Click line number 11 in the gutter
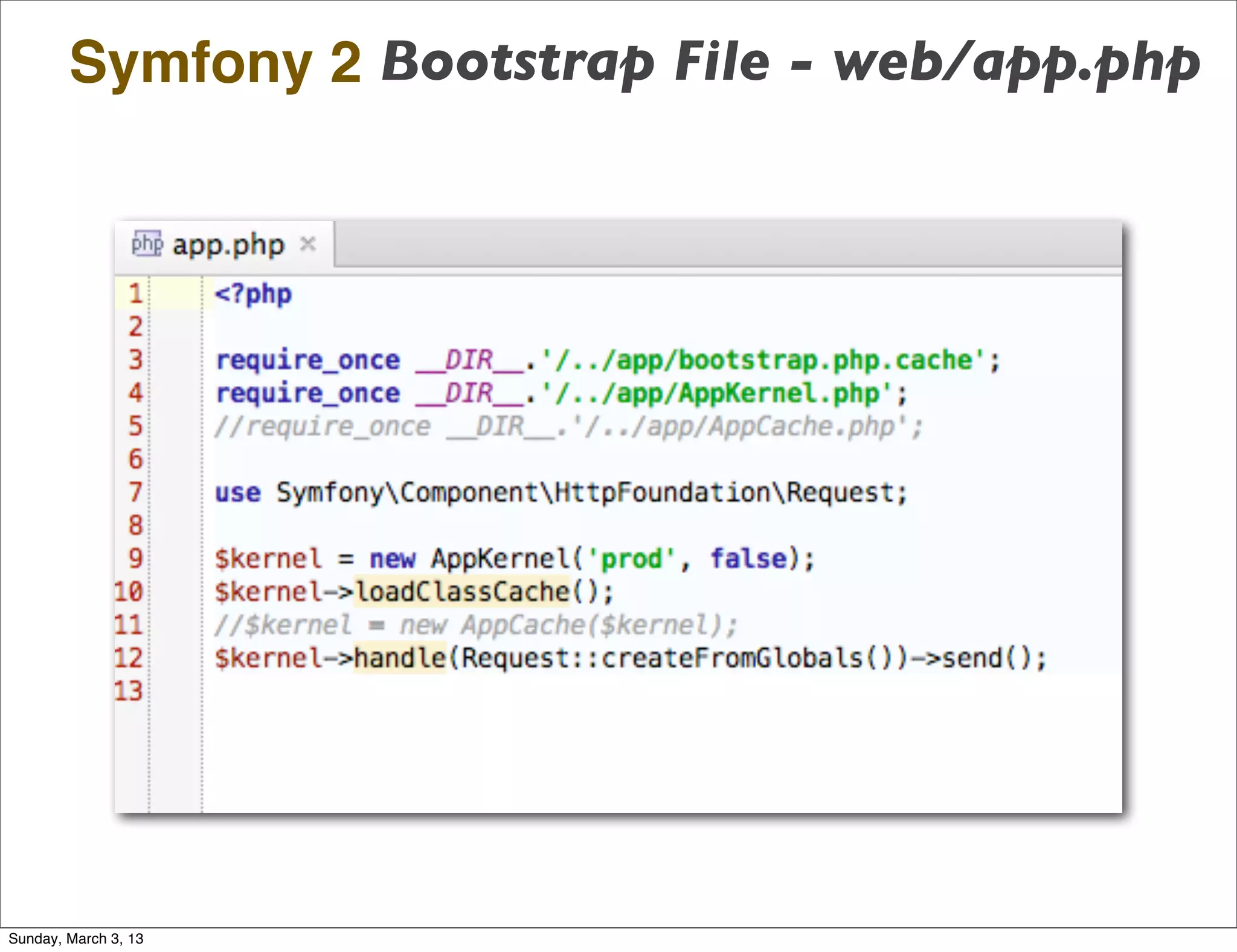Screen dimensions: 1237x952 click(129, 625)
